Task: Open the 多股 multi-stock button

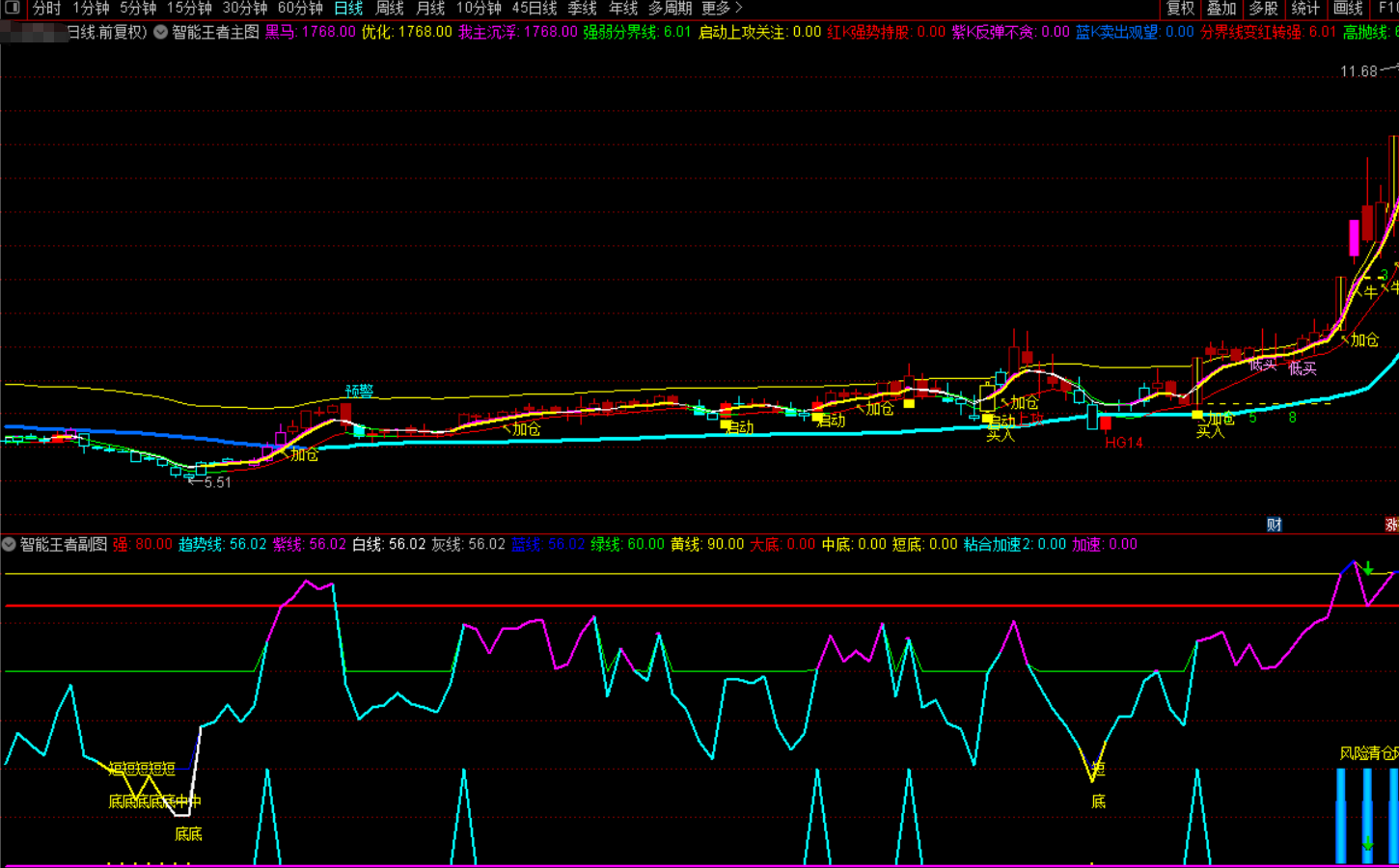Action: click(x=1263, y=8)
